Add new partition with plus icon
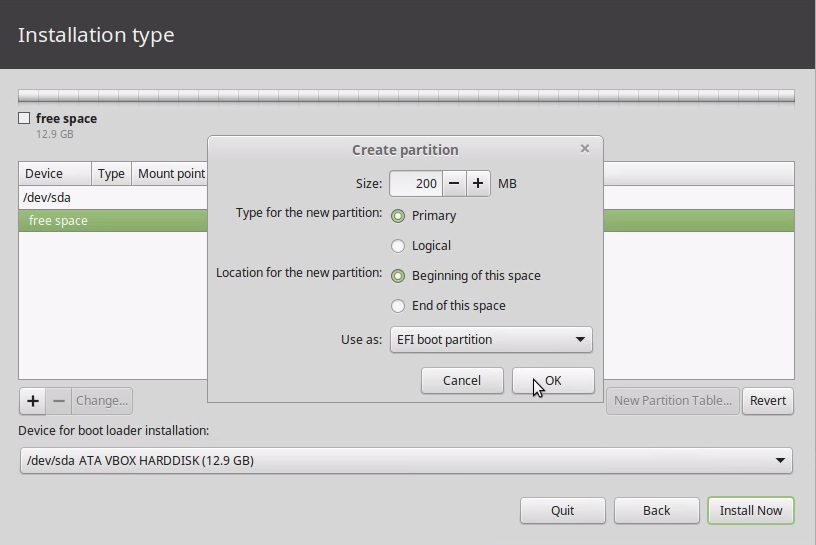 33,401
